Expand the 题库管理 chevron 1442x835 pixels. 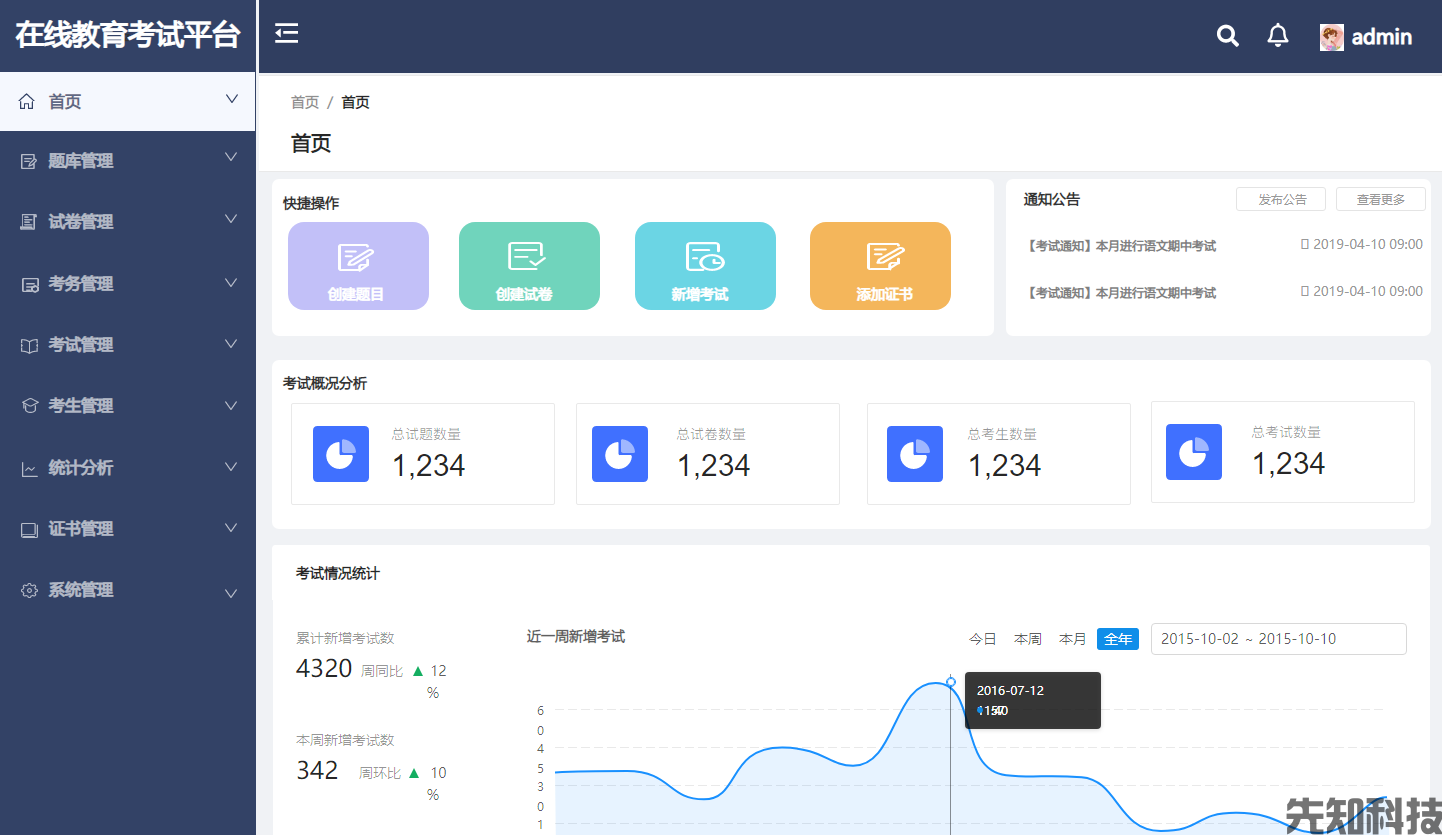point(231,157)
